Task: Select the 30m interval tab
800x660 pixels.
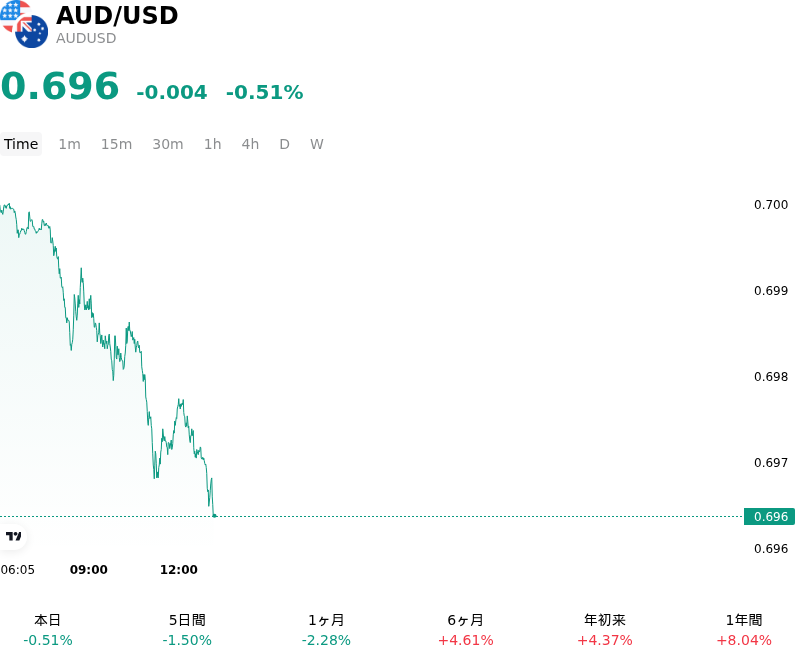Action: 168,144
